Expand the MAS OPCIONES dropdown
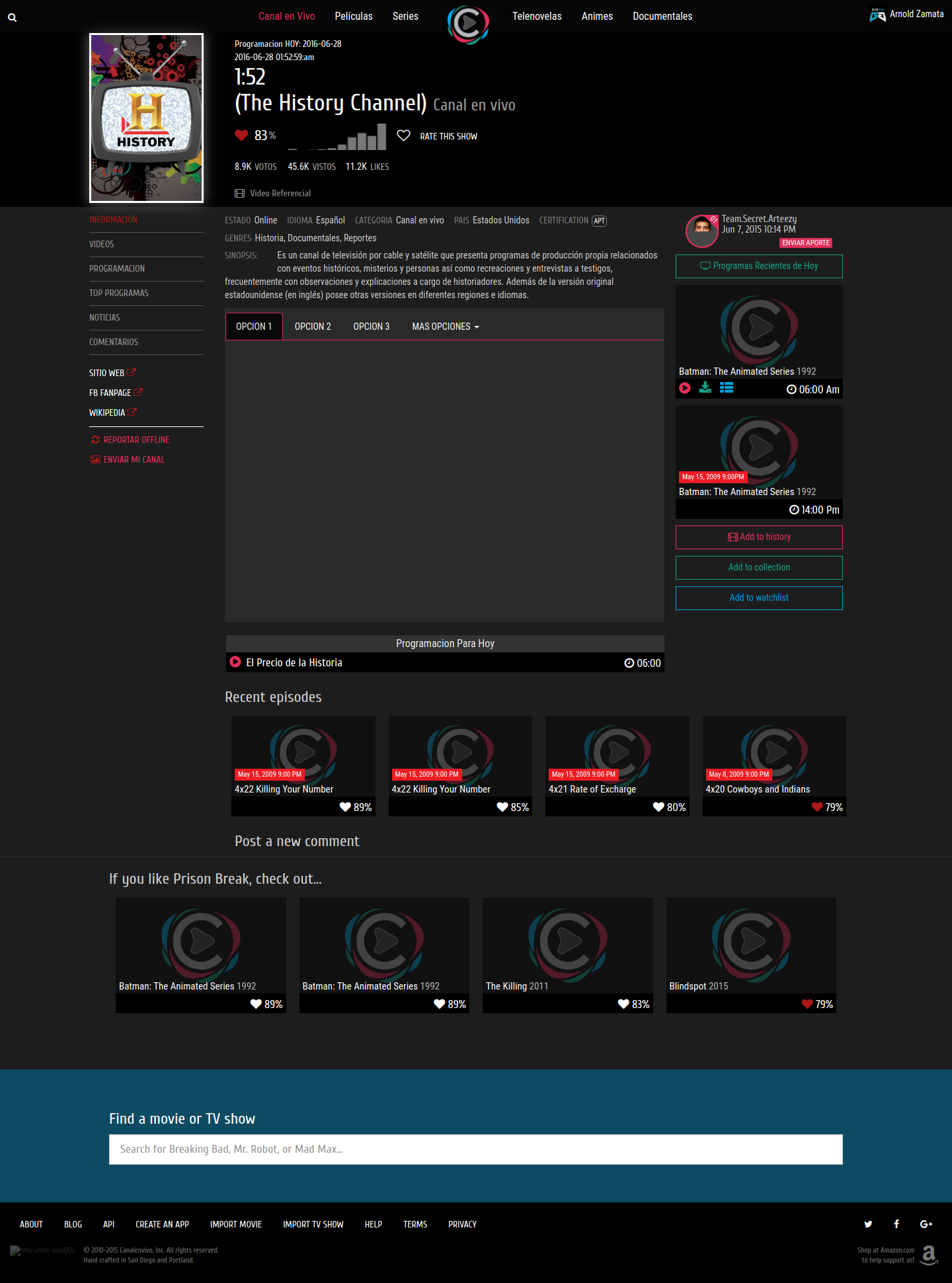Viewport: 952px width, 1283px height. coord(446,327)
